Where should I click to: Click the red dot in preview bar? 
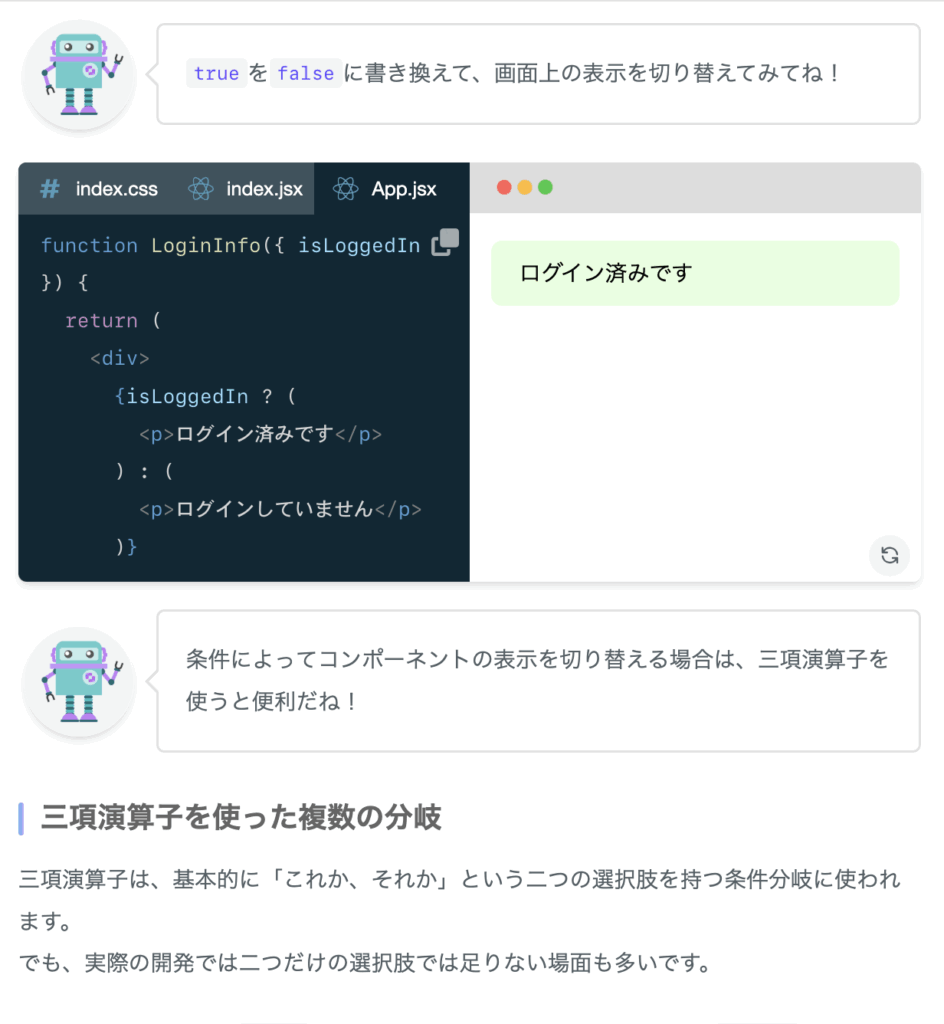tap(503, 187)
